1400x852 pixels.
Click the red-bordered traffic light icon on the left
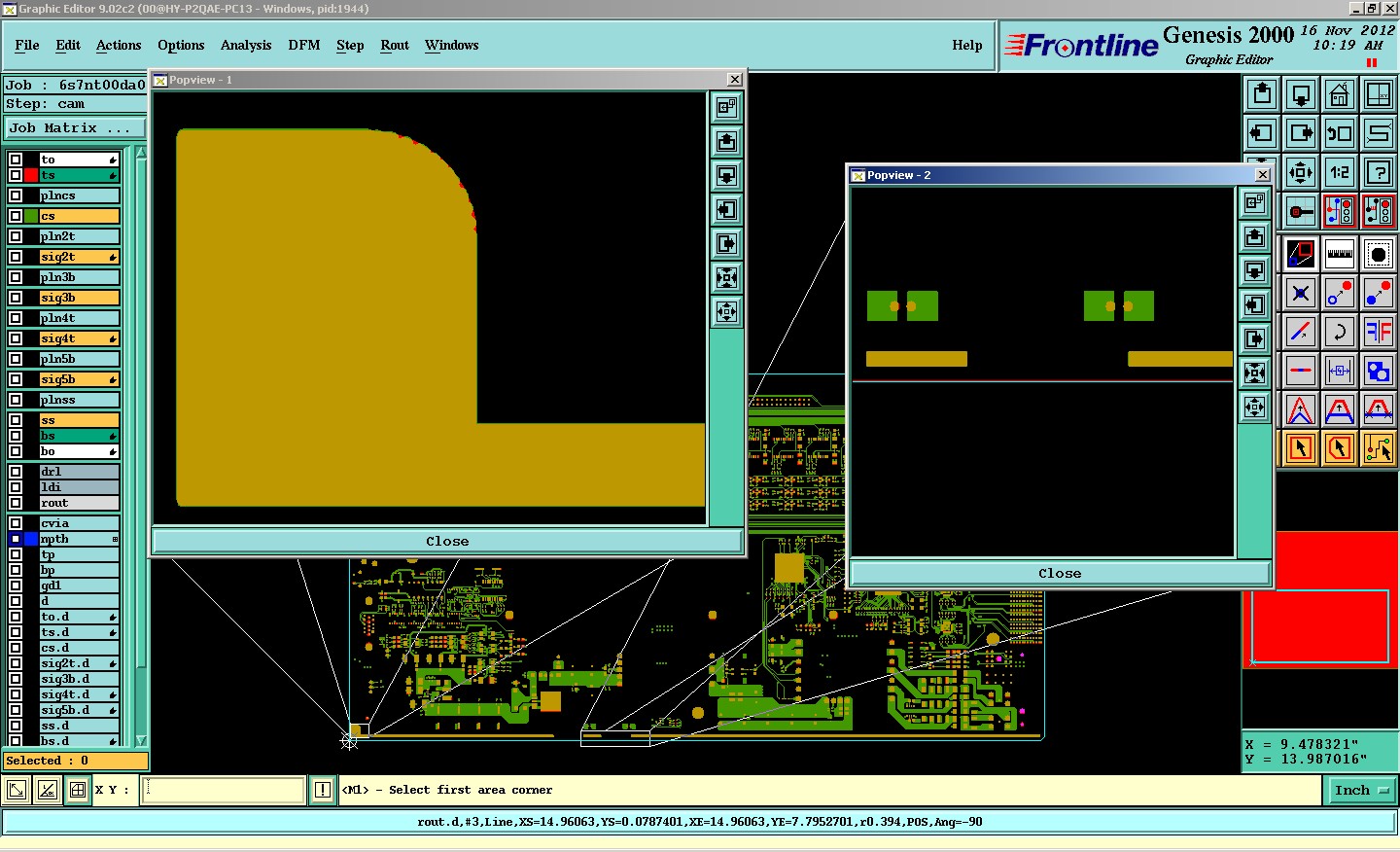(1340, 211)
